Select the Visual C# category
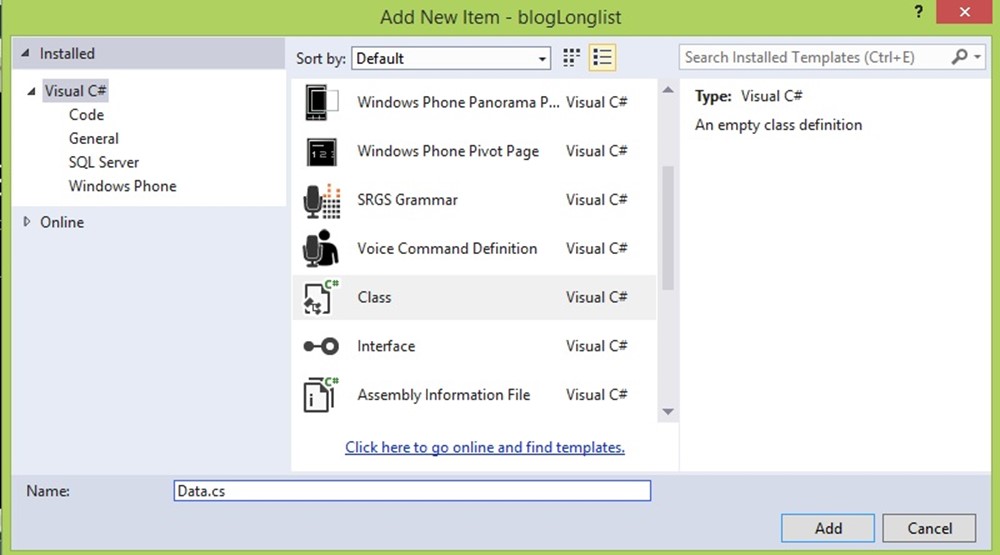 pyautogui.click(x=75, y=91)
